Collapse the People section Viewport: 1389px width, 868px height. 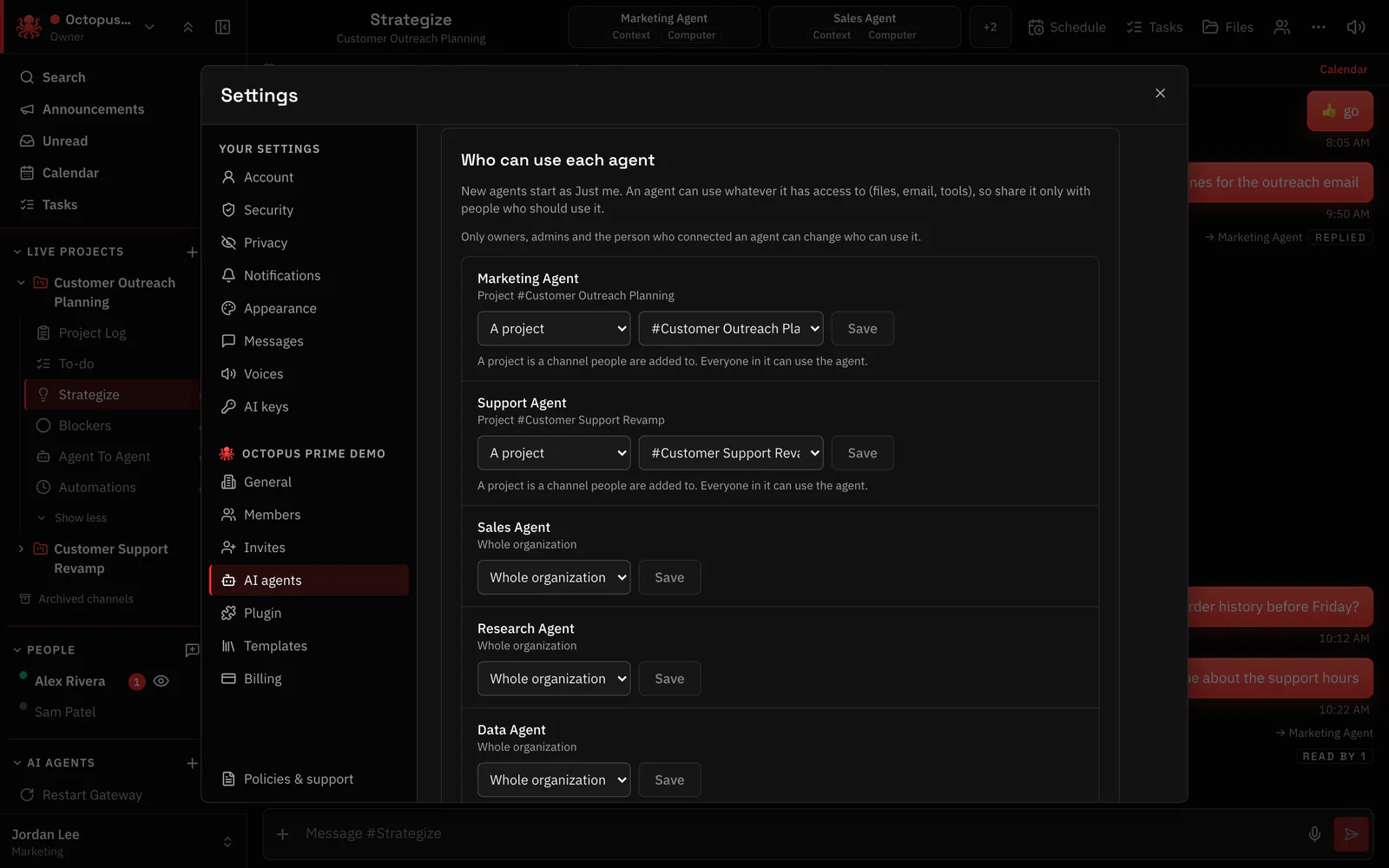click(17, 650)
